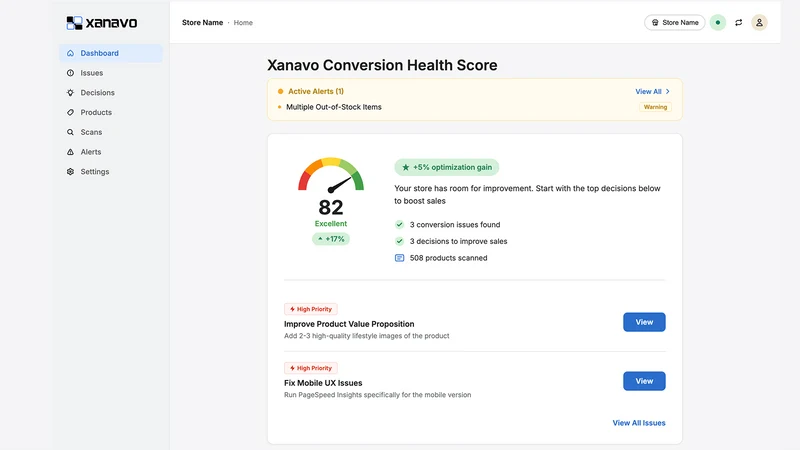The image size is (800, 450).
Task: Click the optimization gain star icon
Action: (406, 167)
